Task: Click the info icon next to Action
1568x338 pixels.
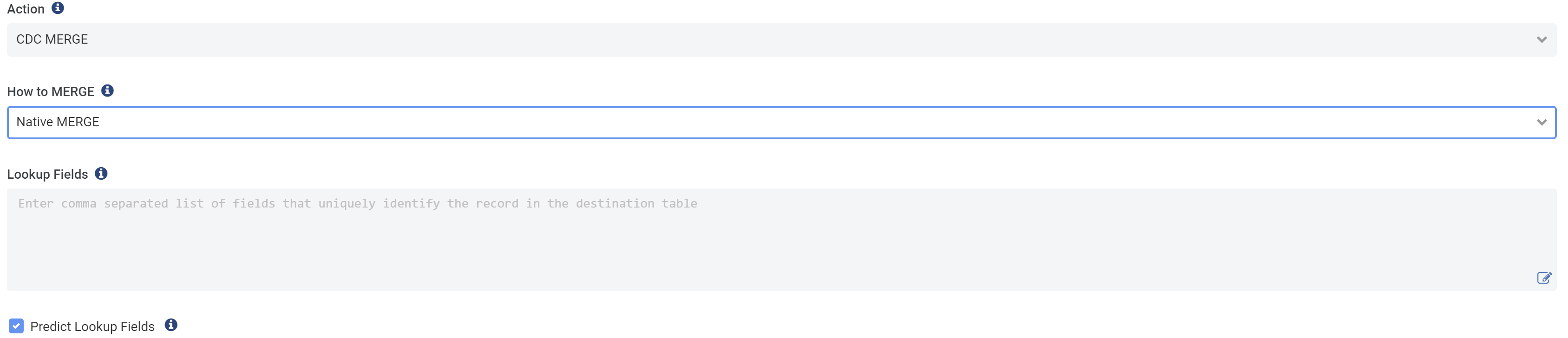Action: tap(58, 8)
